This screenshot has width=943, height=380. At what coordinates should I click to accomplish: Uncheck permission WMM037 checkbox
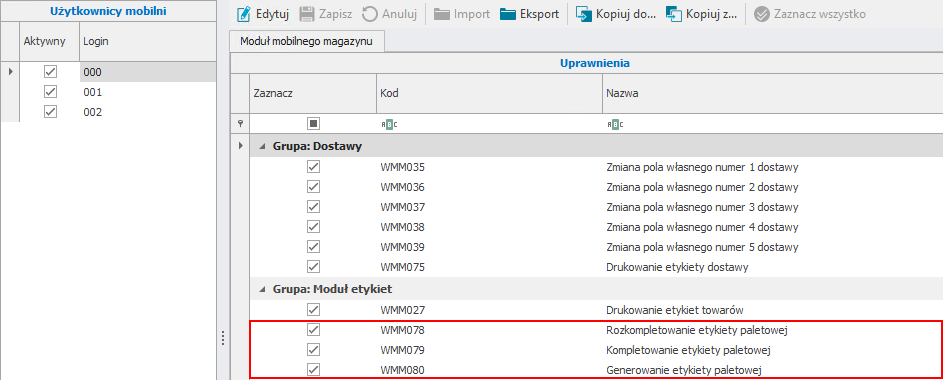(313, 206)
